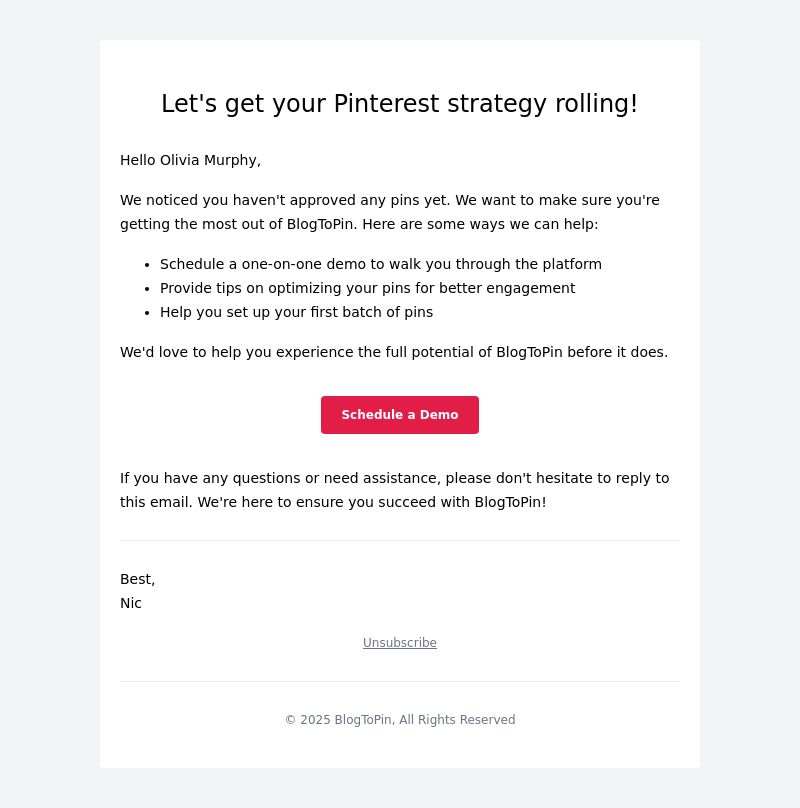Click the divider line above Best

[399, 541]
